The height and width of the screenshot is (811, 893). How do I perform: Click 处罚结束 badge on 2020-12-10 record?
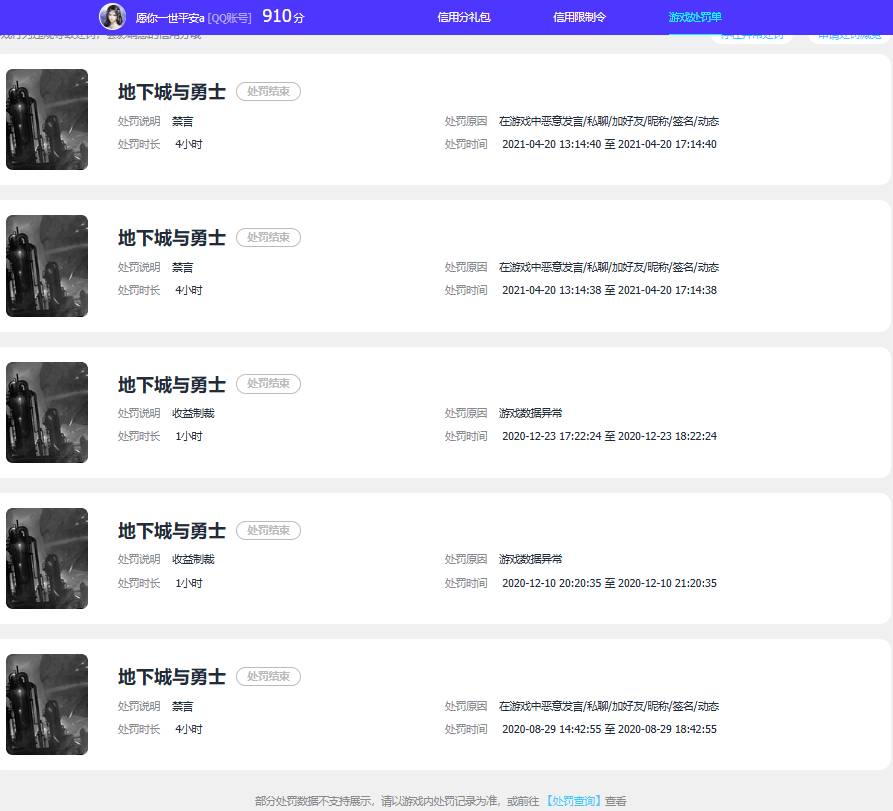(268, 531)
